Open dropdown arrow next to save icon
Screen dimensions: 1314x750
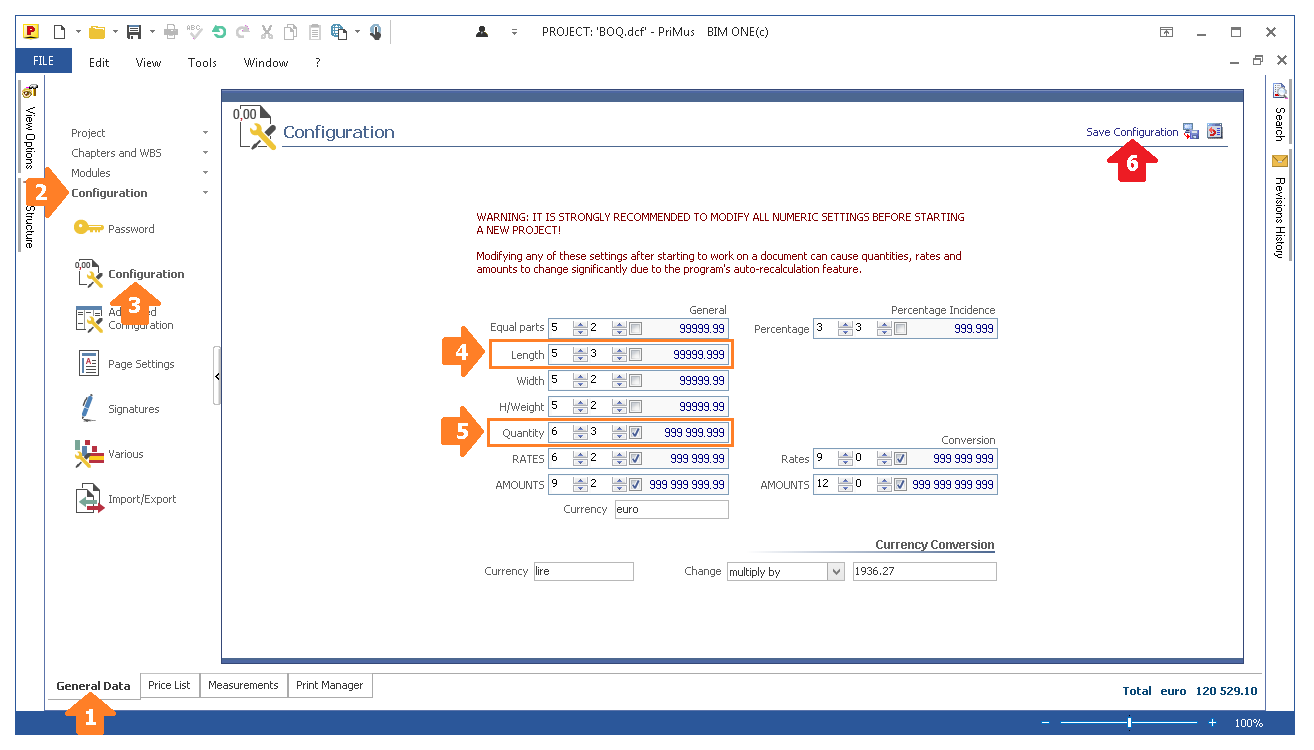tap(152, 32)
